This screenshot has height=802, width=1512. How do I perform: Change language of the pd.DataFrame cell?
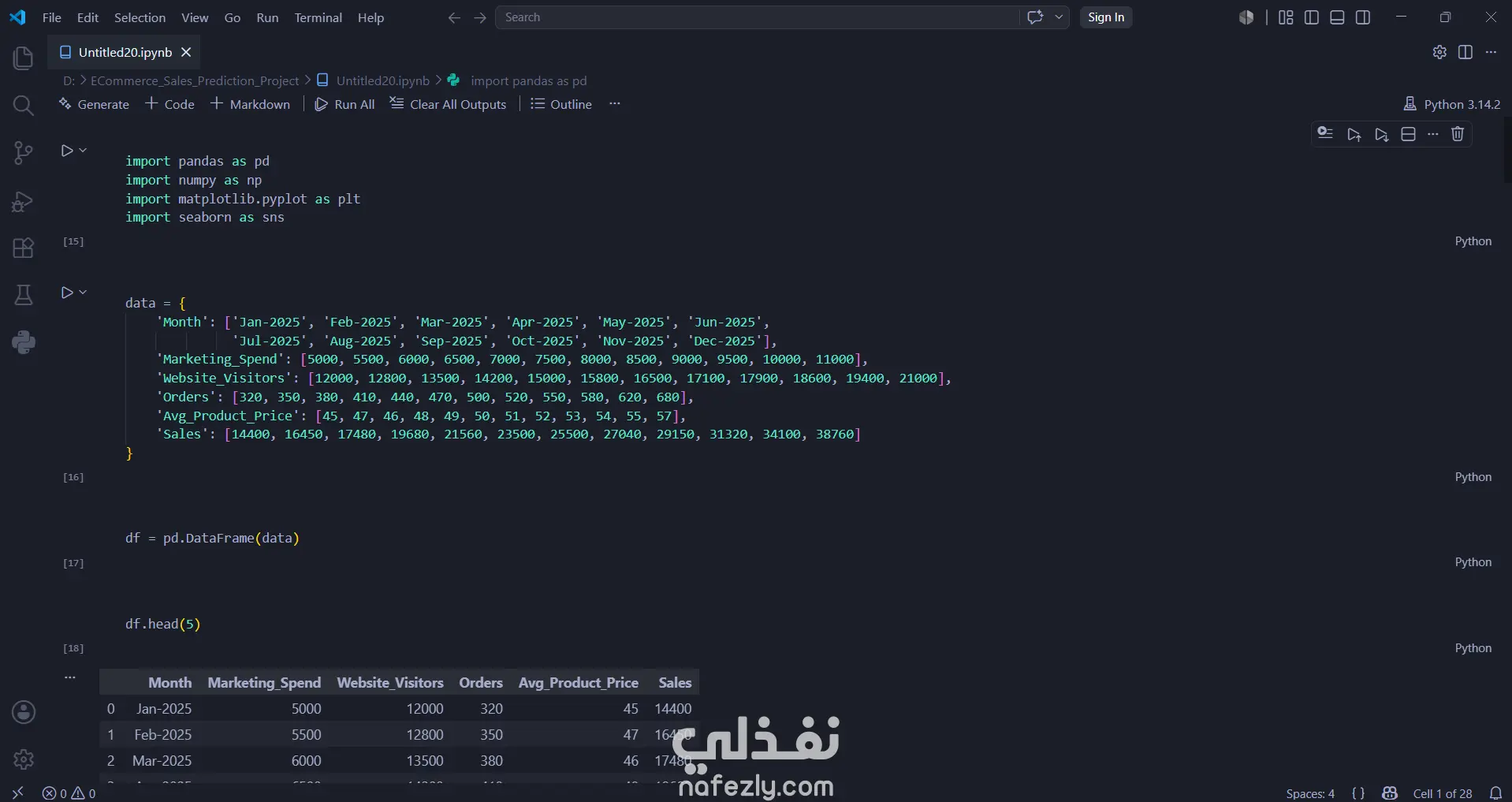pyautogui.click(x=1473, y=562)
